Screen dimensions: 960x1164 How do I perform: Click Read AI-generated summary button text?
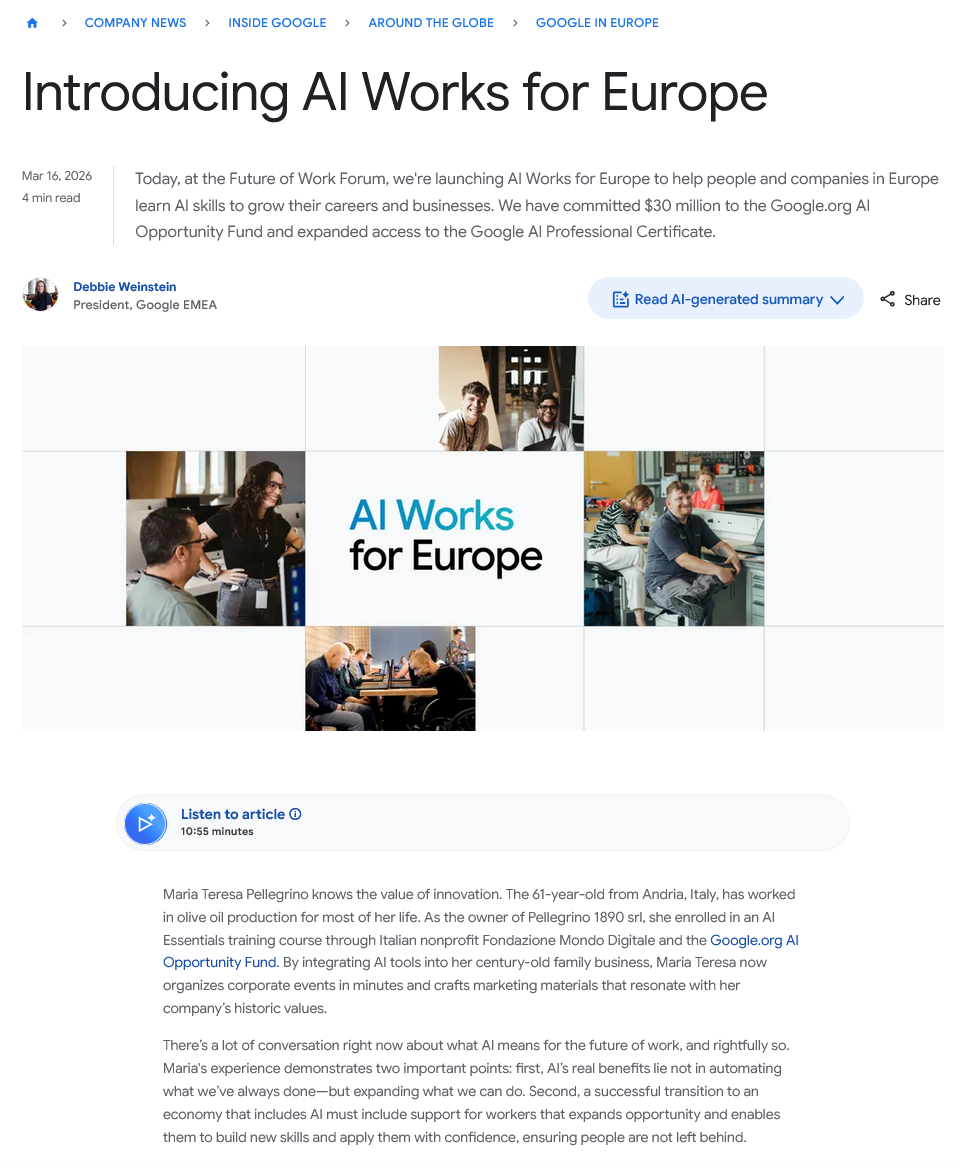pos(728,299)
